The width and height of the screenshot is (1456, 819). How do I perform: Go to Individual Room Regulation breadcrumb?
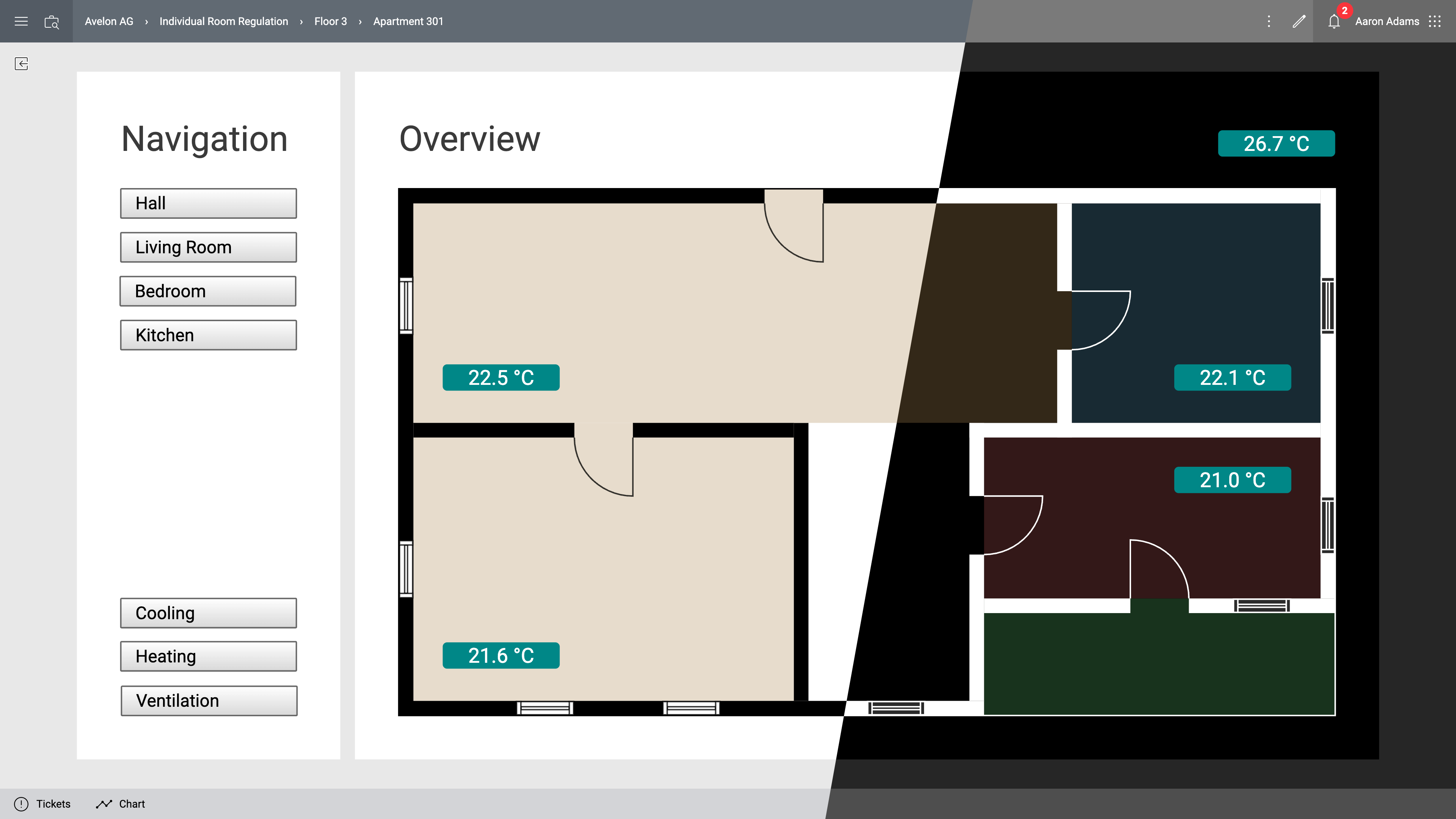tap(224, 22)
